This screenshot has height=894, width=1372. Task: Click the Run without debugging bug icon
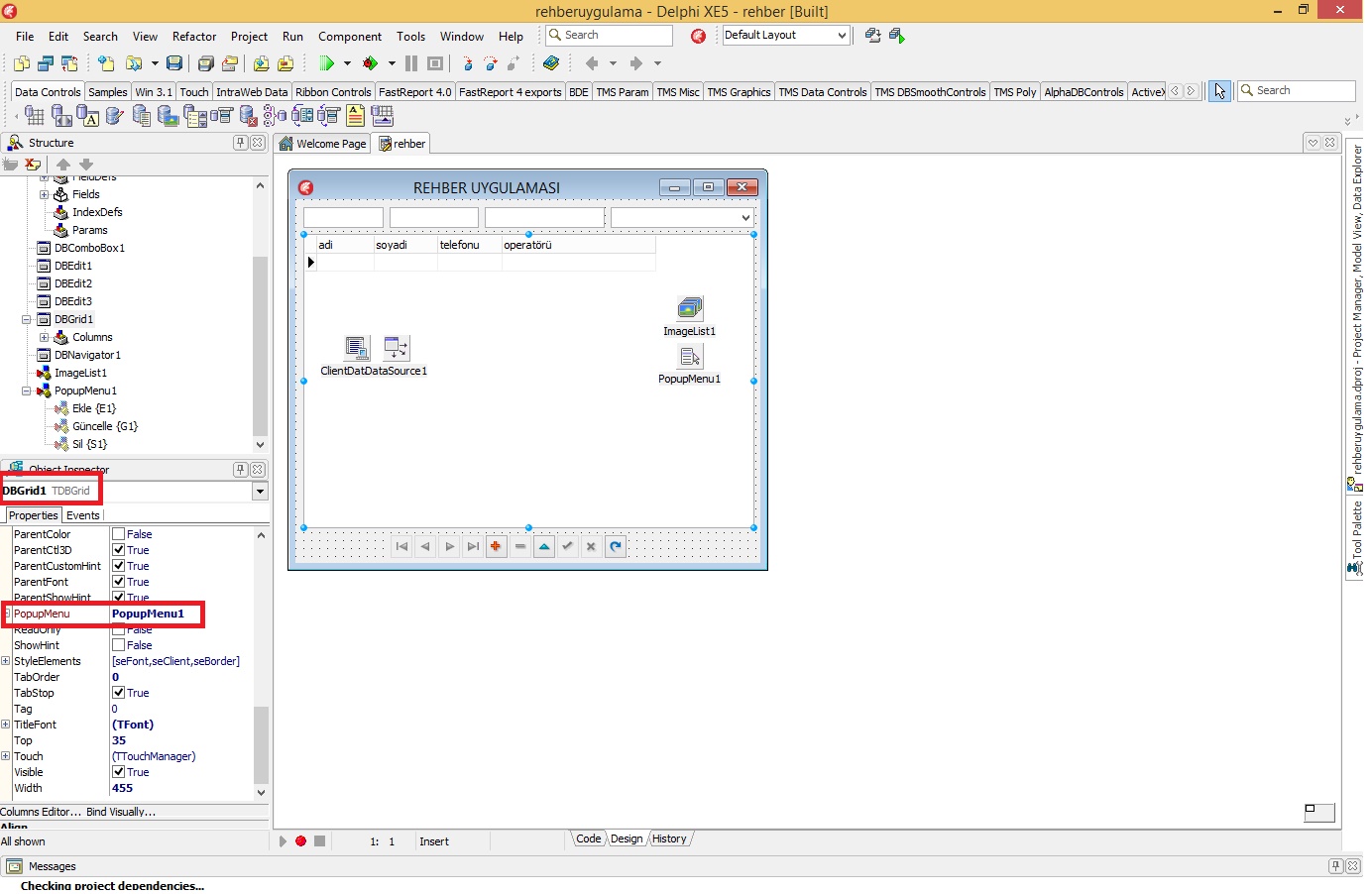pos(371,63)
